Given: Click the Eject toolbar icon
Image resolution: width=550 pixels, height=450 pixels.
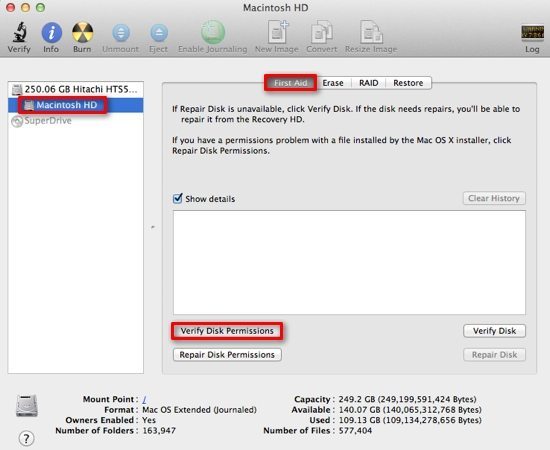Looking at the screenshot, I should point(159,33).
